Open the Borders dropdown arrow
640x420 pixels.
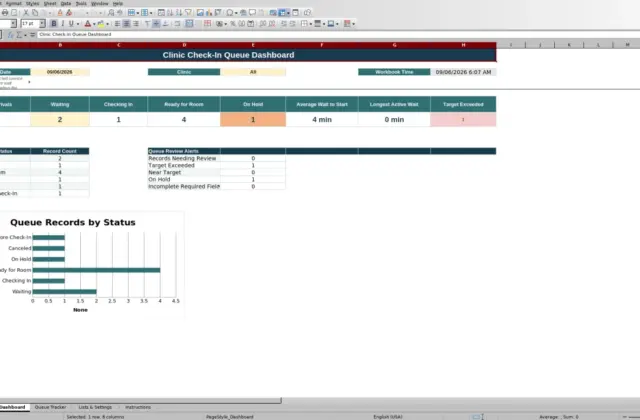pyautogui.click(x=311, y=24)
